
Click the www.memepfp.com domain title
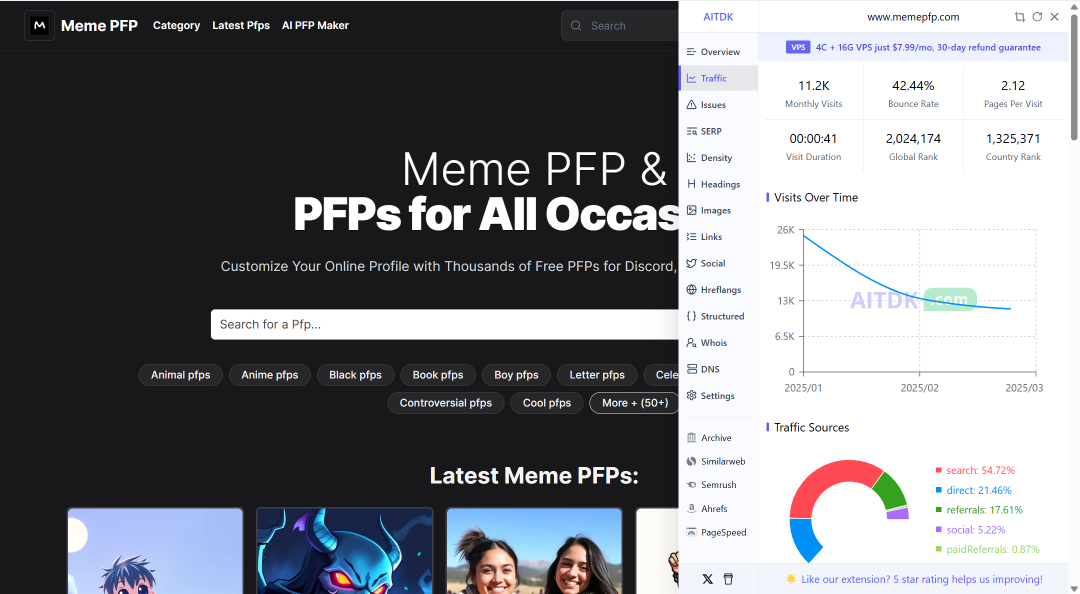(x=913, y=17)
